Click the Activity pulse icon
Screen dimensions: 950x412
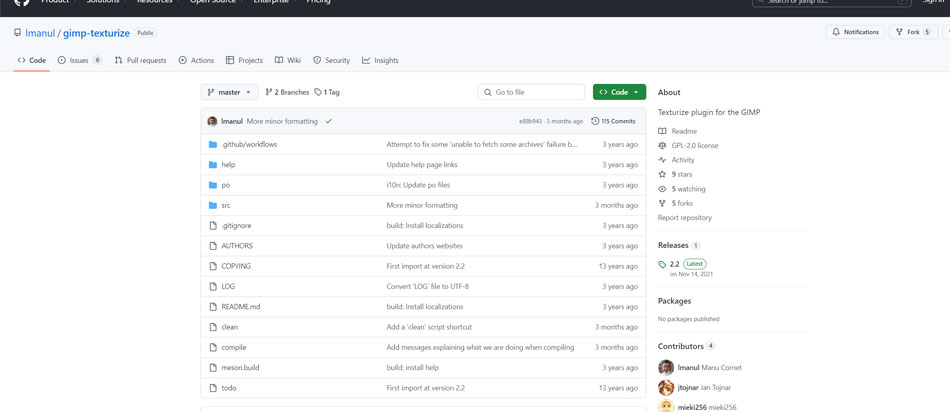coord(662,160)
